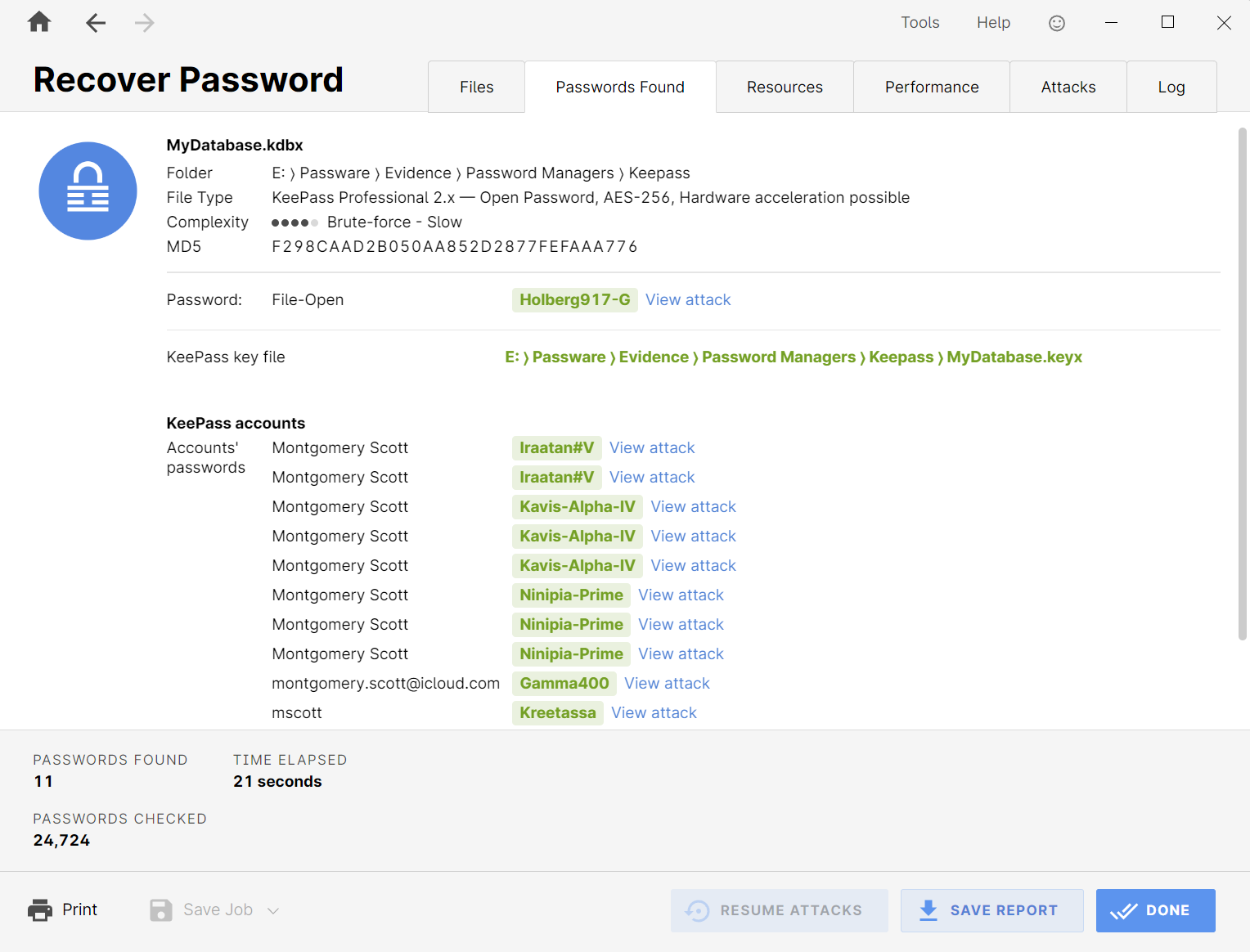
Task: Click the back navigation arrow
Action: [x=95, y=23]
